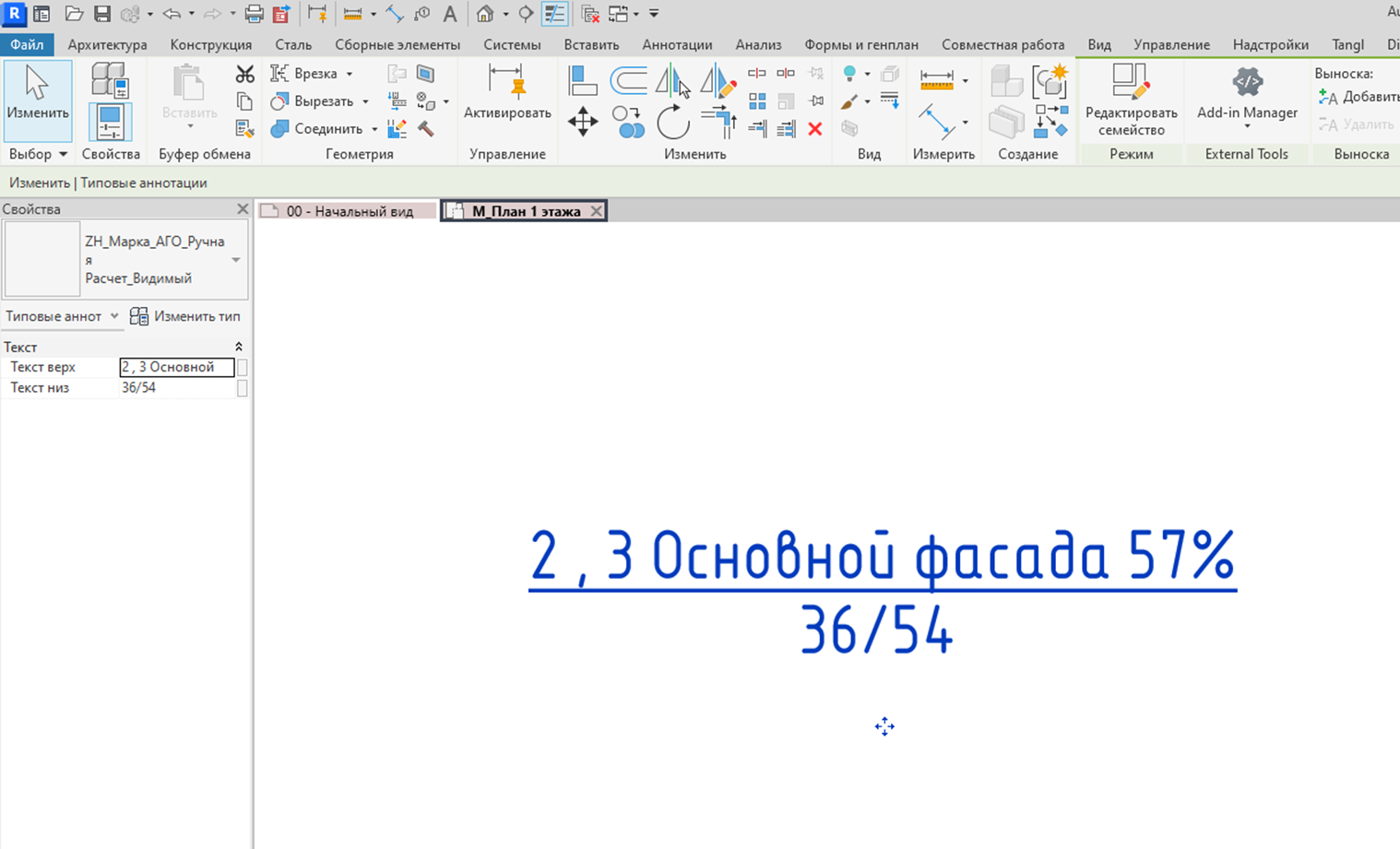Screen dimensions: 1400x849
Task: Select Mirror by picking an axis
Action: [x=672, y=80]
